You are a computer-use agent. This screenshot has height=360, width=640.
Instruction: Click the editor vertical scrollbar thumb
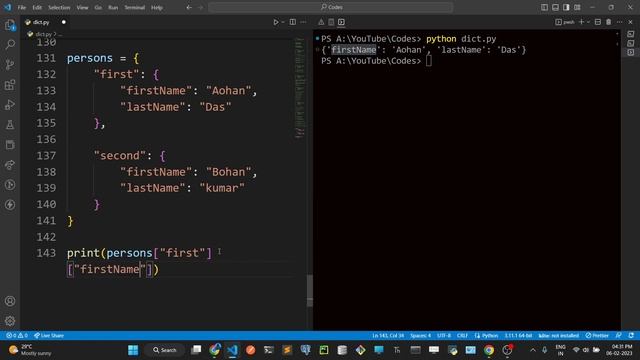[x=310, y=290]
